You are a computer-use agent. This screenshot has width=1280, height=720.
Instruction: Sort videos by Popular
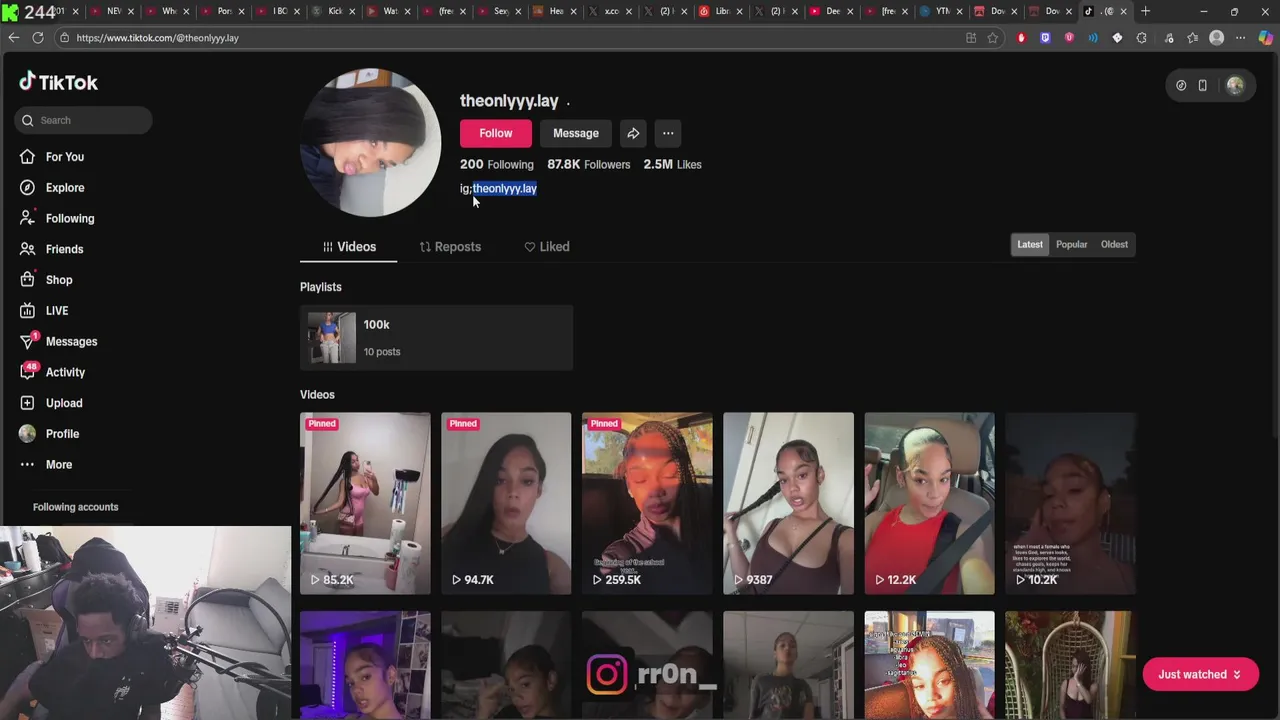[1072, 244]
